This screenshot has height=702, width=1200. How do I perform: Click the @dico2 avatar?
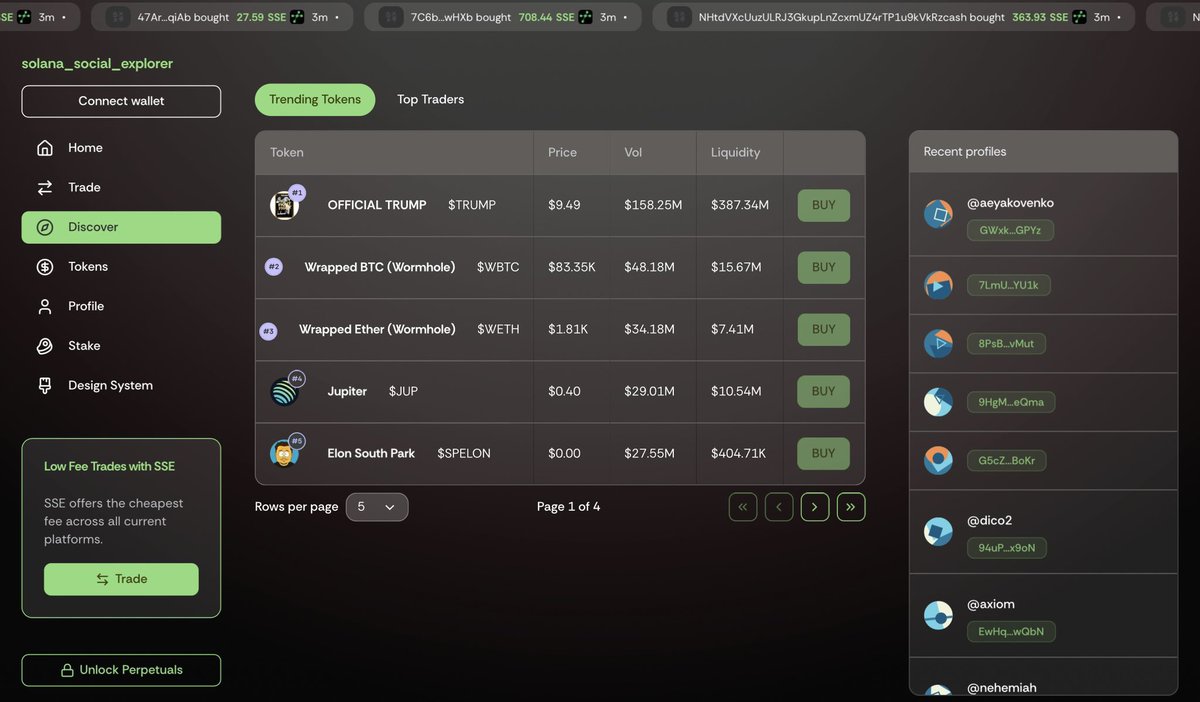938,532
